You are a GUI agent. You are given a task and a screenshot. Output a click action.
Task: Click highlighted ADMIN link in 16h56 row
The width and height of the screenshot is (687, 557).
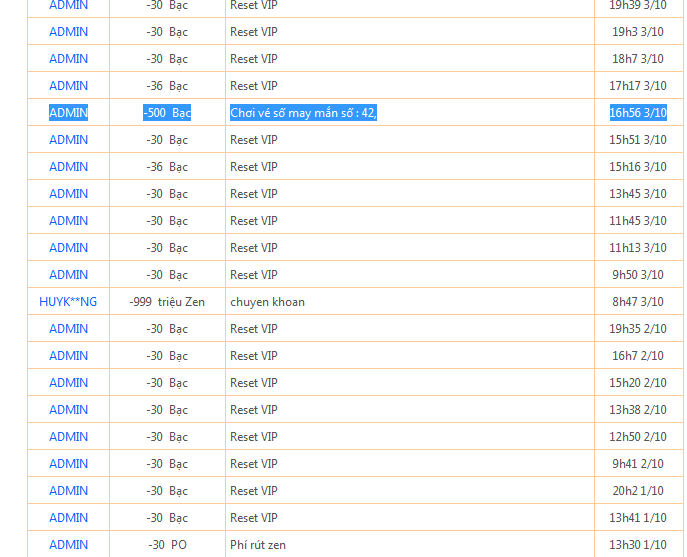[x=68, y=113]
